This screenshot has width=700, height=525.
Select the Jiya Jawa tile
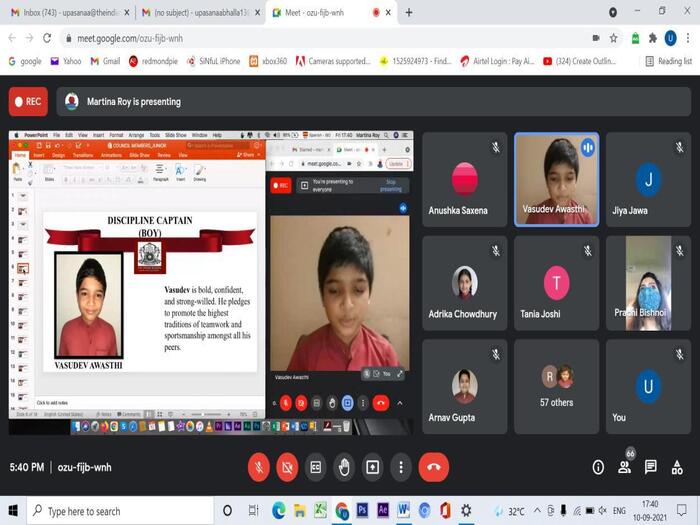[x=648, y=179]
